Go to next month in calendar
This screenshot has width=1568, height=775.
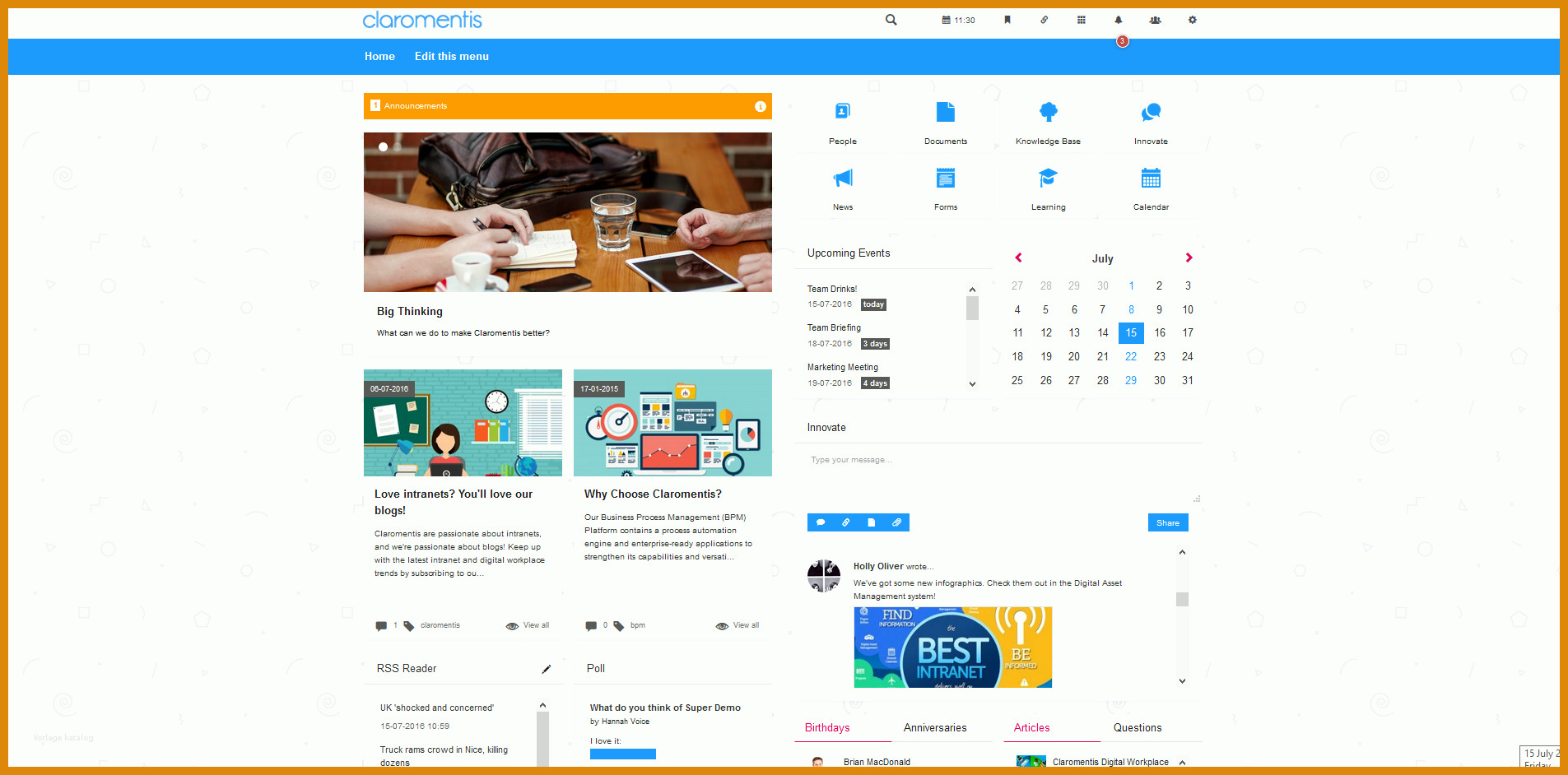[1189, 258]
